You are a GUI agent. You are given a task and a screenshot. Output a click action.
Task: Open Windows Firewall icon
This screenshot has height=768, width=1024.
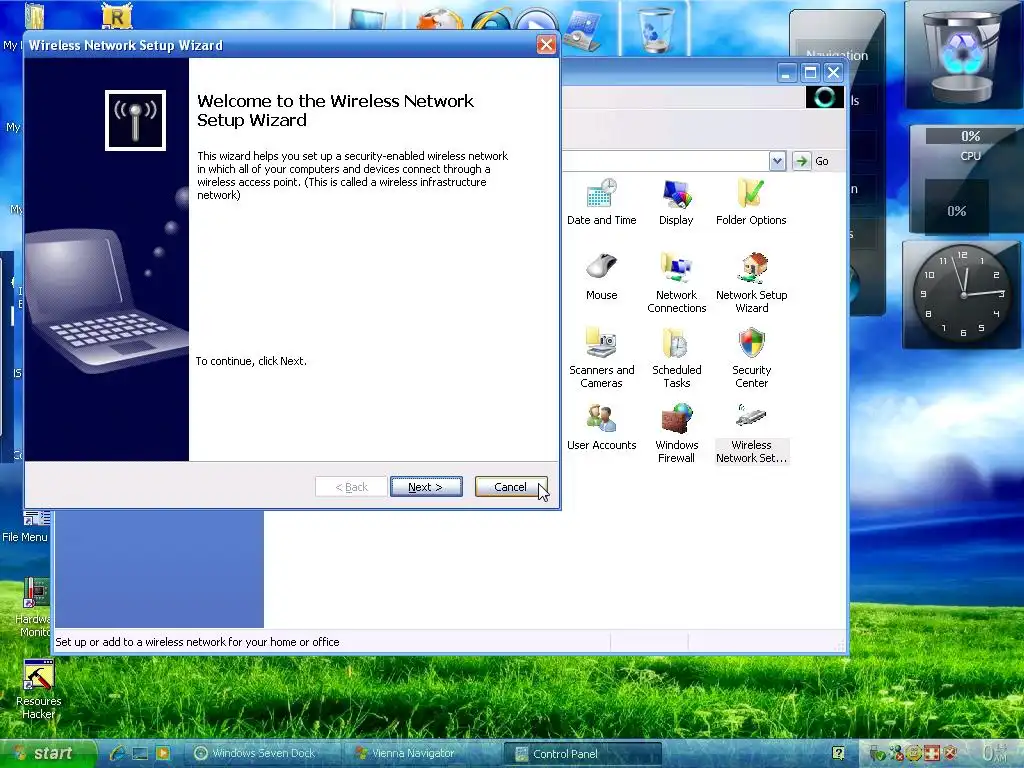[677, 433]
